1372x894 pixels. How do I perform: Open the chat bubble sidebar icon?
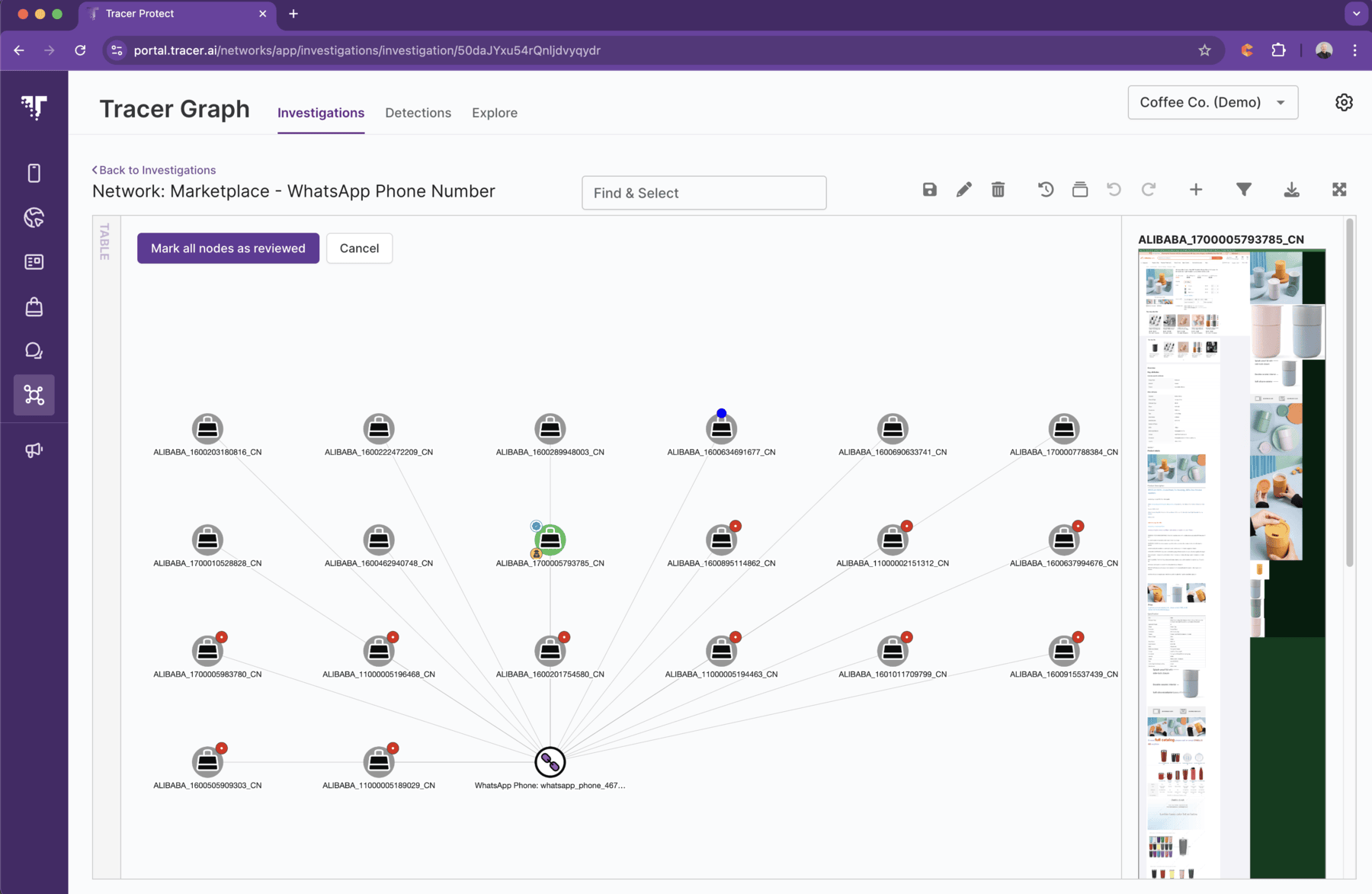tap(34, 351)
